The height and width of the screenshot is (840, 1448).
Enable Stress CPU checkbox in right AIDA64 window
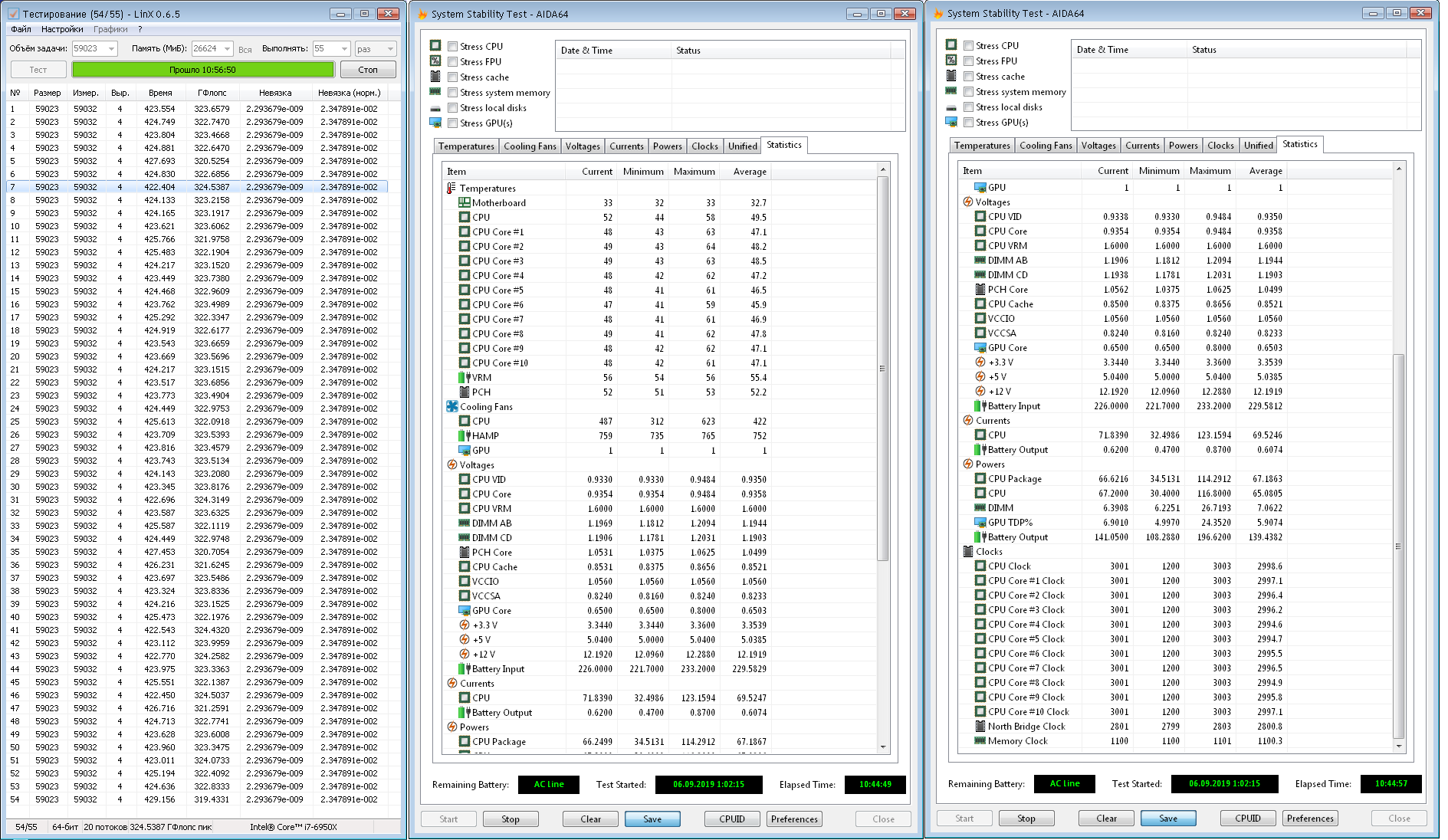(x=969, y=46)
